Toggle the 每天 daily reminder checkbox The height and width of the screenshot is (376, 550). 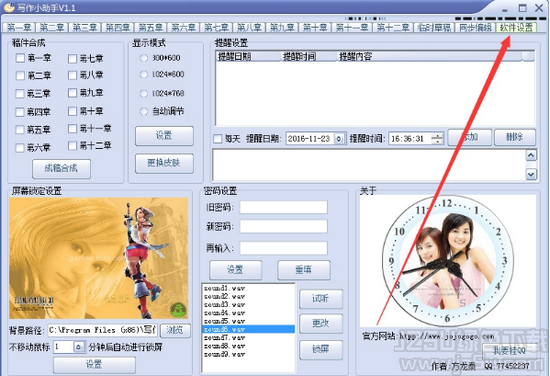pyautogui.click(x=218, y=139)
